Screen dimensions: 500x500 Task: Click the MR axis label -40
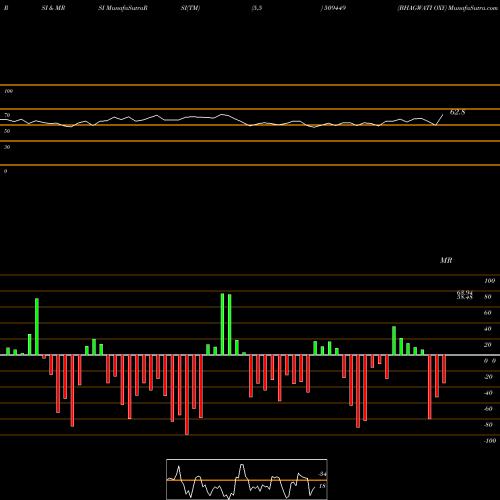click(x=488, y=393)
